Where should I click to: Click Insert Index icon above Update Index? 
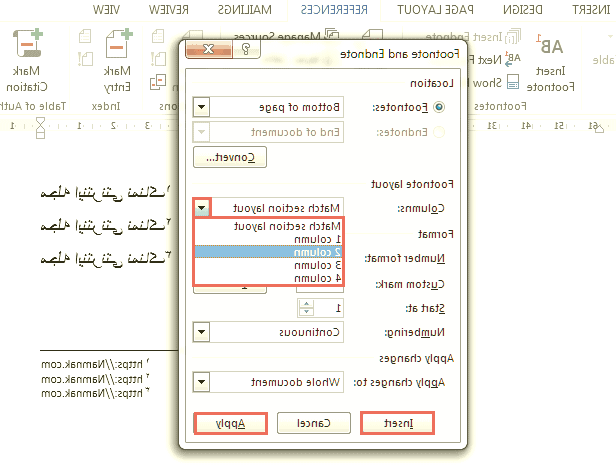coord(85,37)
